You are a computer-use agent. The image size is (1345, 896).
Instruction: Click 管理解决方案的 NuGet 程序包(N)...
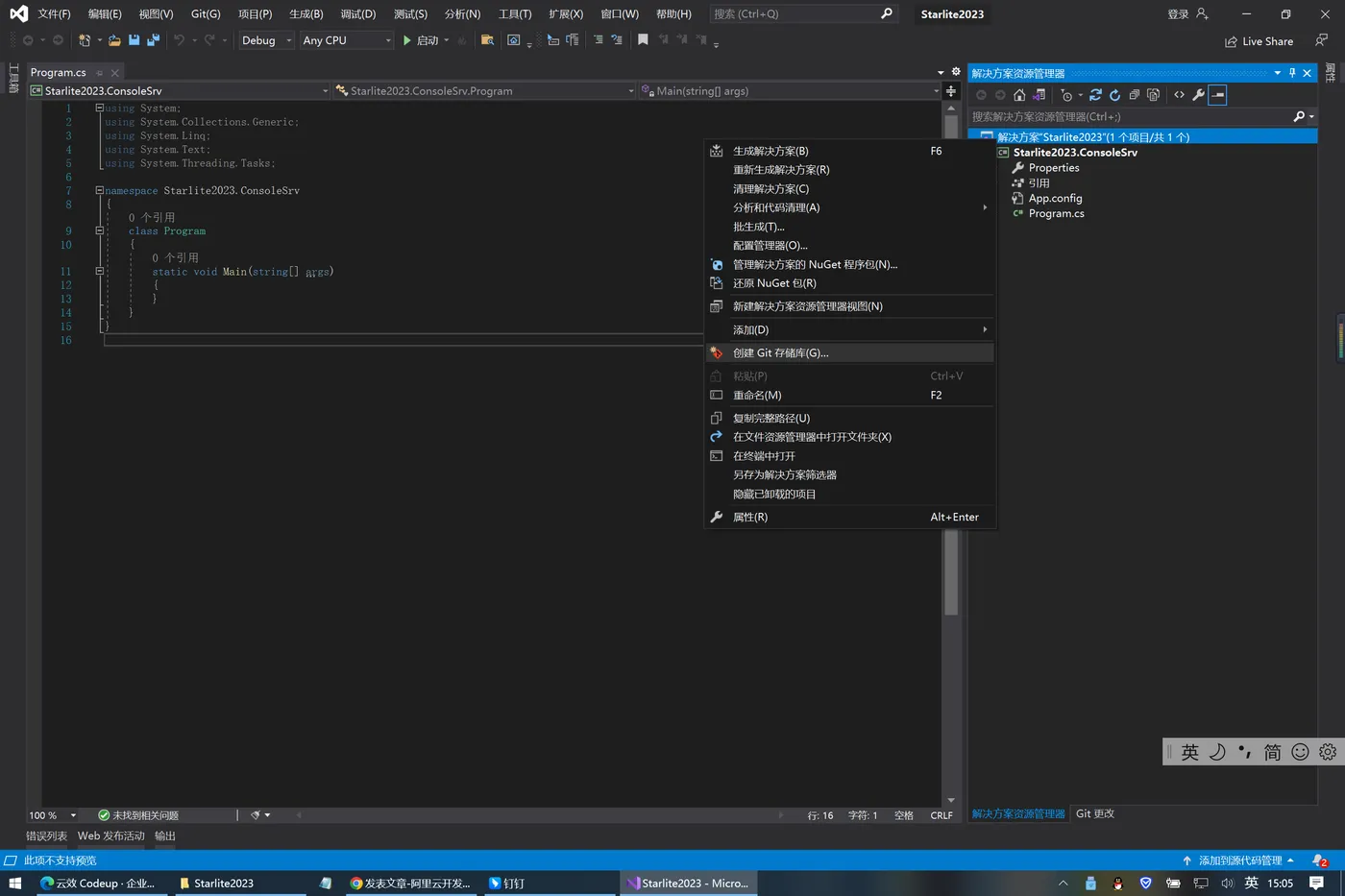(849, 264)
